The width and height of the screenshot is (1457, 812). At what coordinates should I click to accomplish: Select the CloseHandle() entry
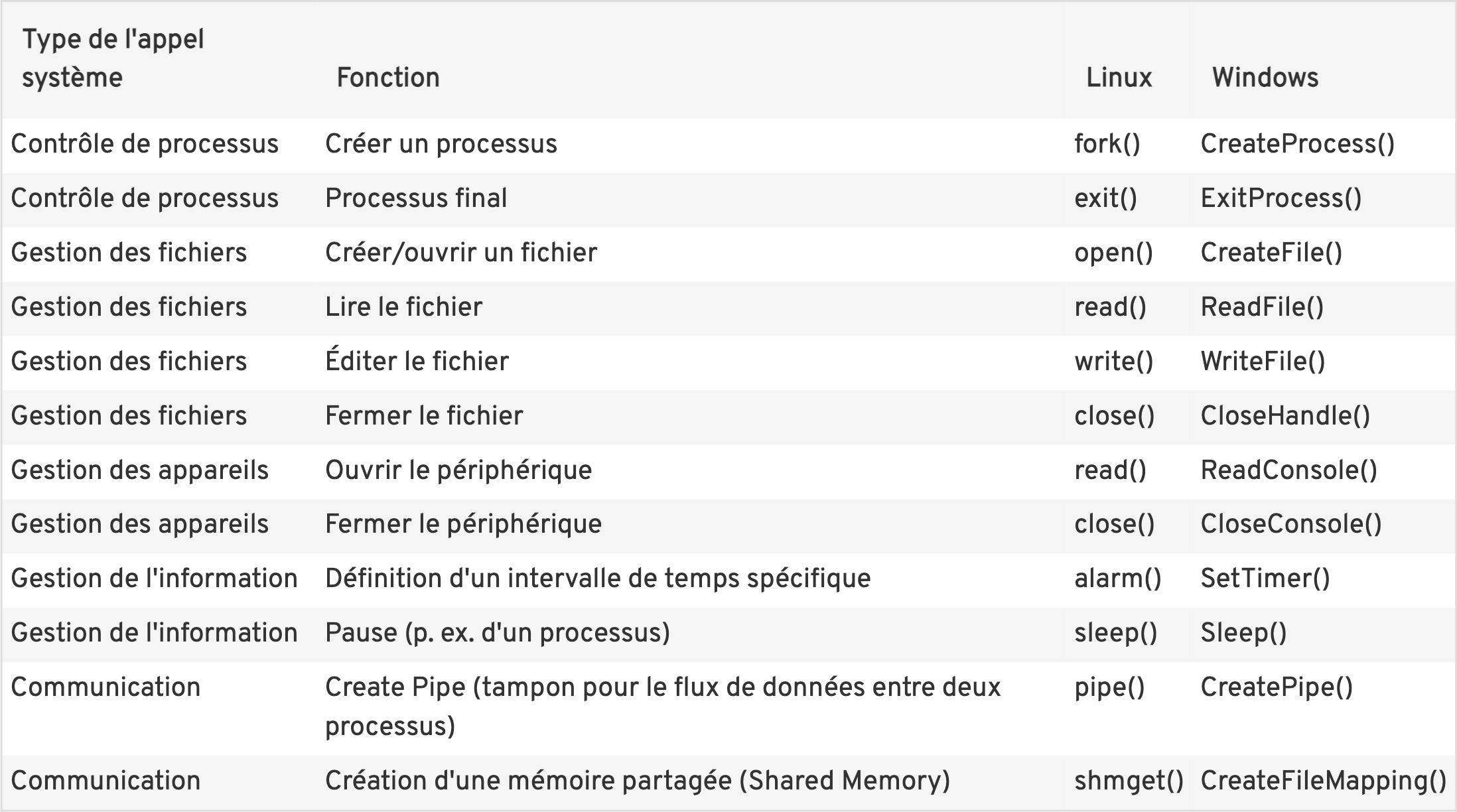(1285, 416)
